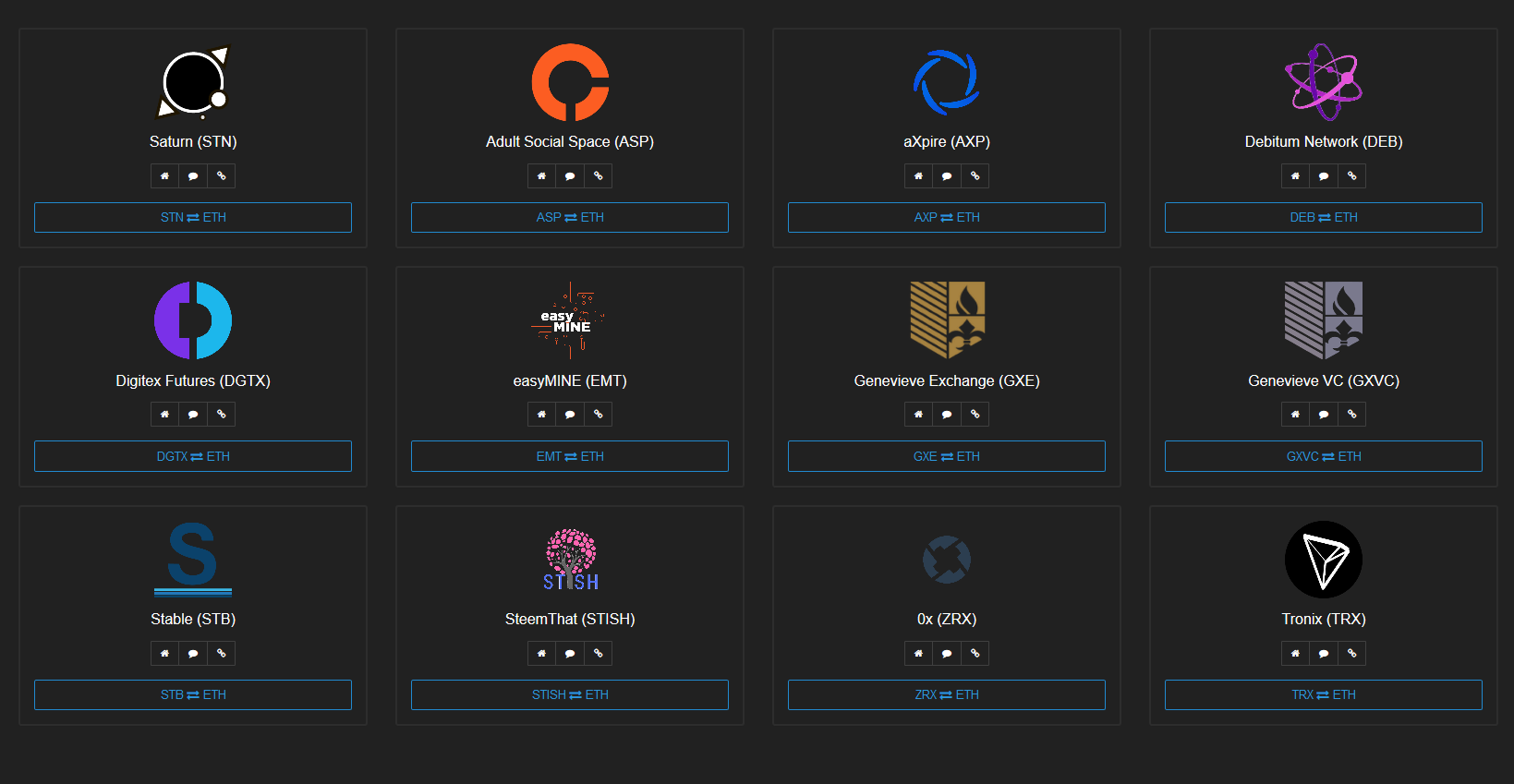Open the ASP ⇄ ETH market button
The height and width of the screenshot is (784, 1514).
[570, 217]
